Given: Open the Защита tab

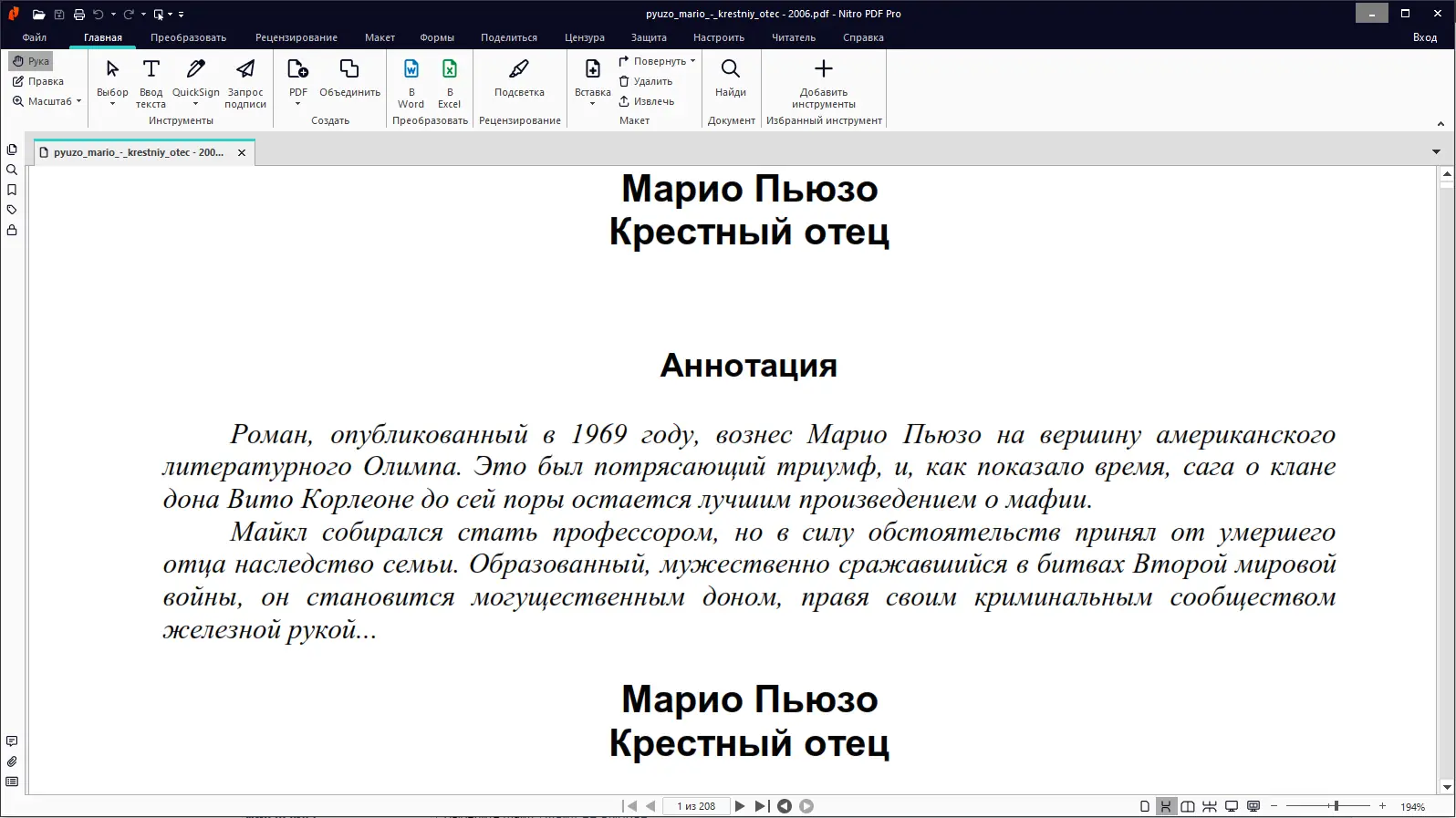Looking at the screenshot, I should (649, 37).
